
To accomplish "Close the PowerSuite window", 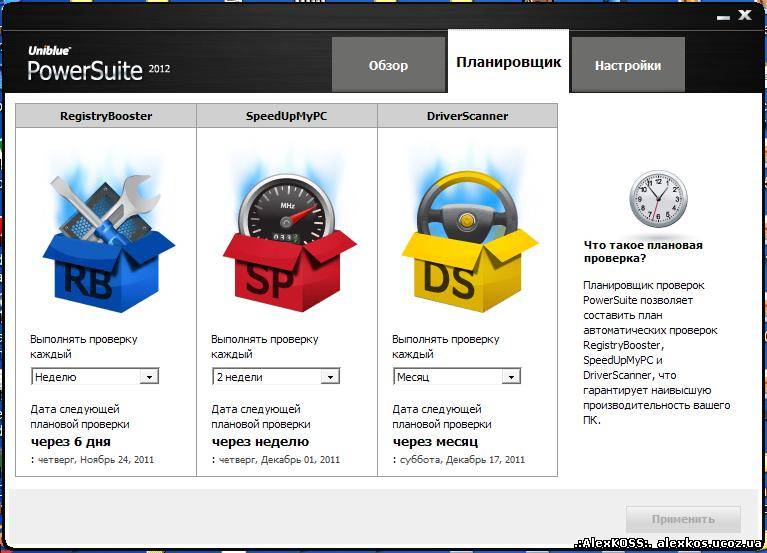I will (744, 15).
